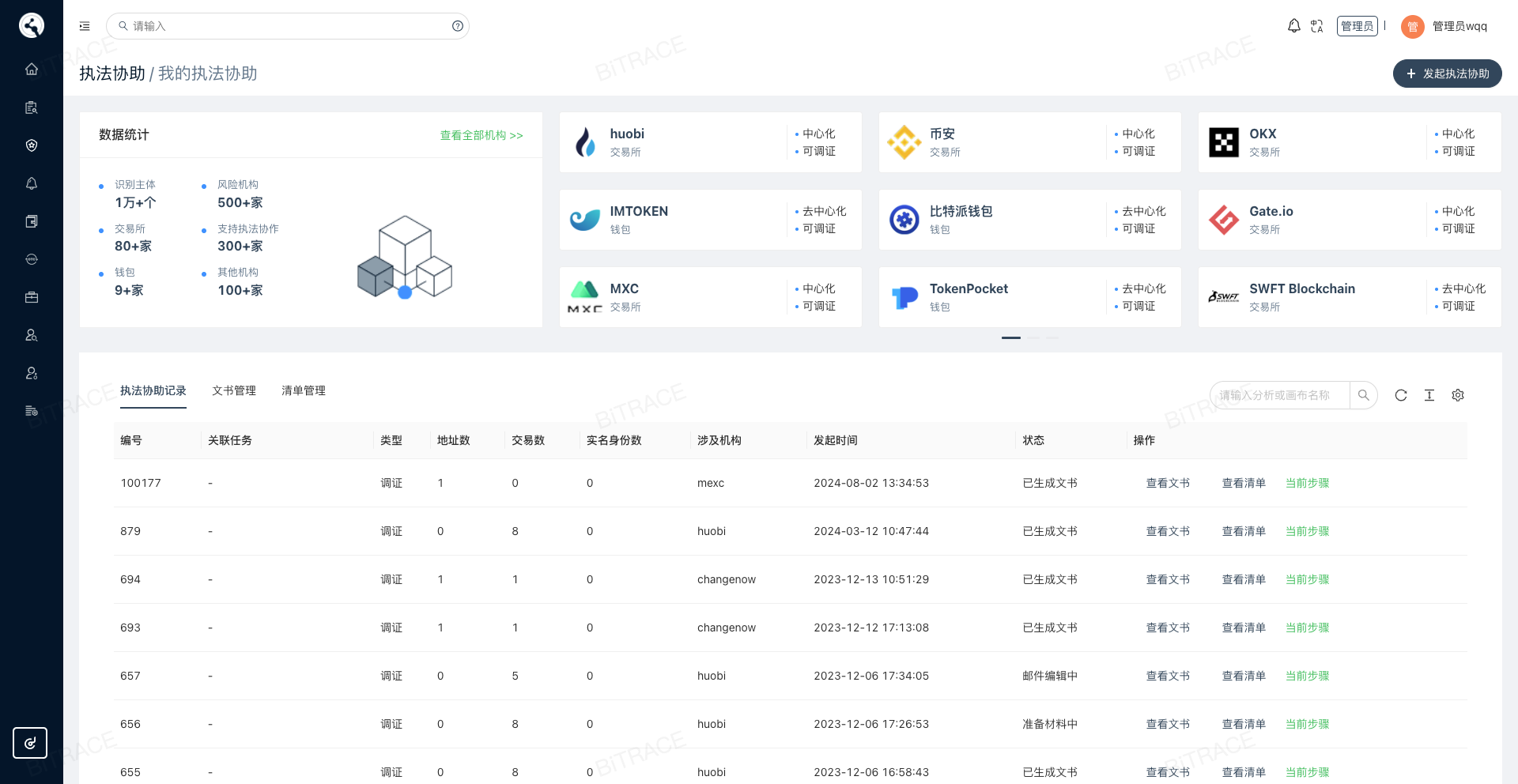Click 当前步骤 for record 100177
This screenshot has width=1518, height=784.
[1307, 483]
